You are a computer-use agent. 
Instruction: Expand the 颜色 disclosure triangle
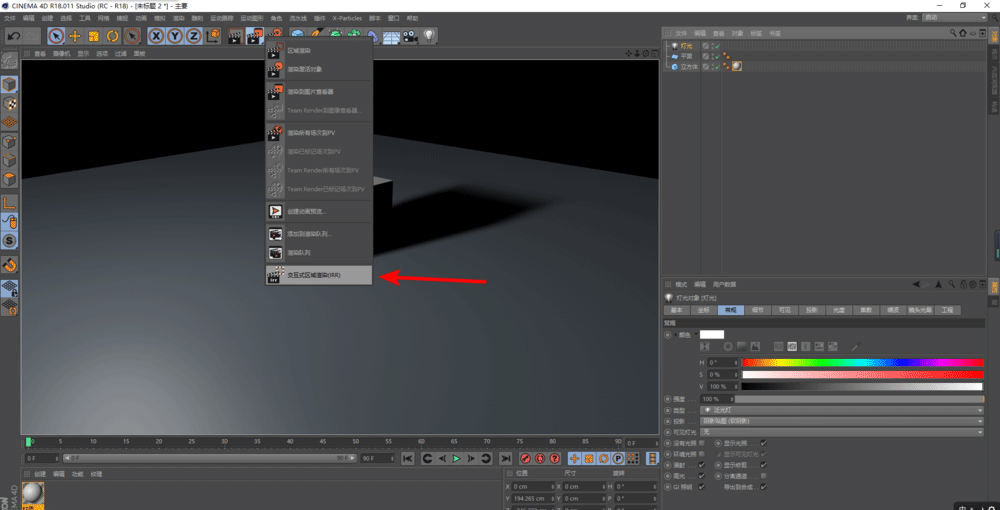[675, 334]
